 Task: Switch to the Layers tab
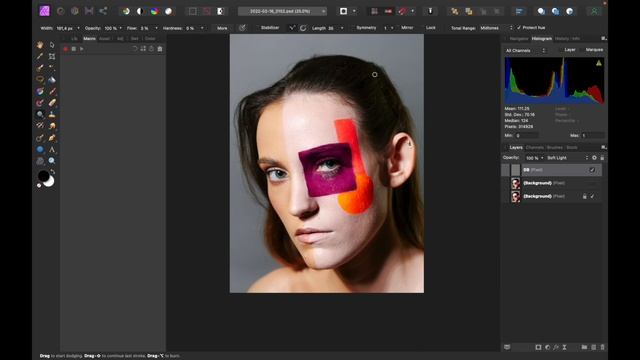(x=516, y=147)
